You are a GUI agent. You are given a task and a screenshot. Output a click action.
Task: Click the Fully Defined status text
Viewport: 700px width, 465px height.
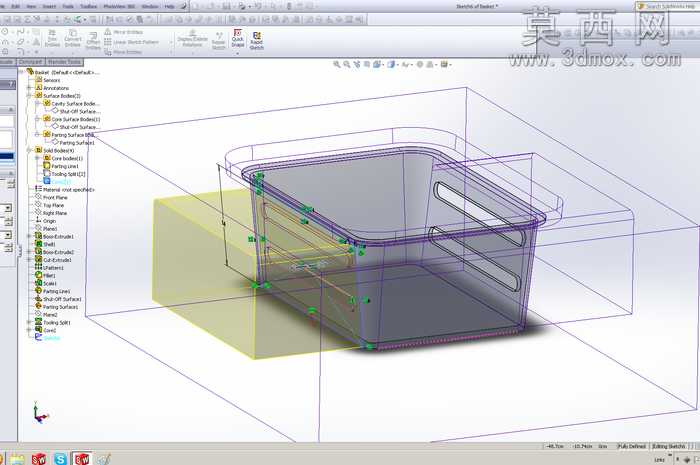(632, 446)
